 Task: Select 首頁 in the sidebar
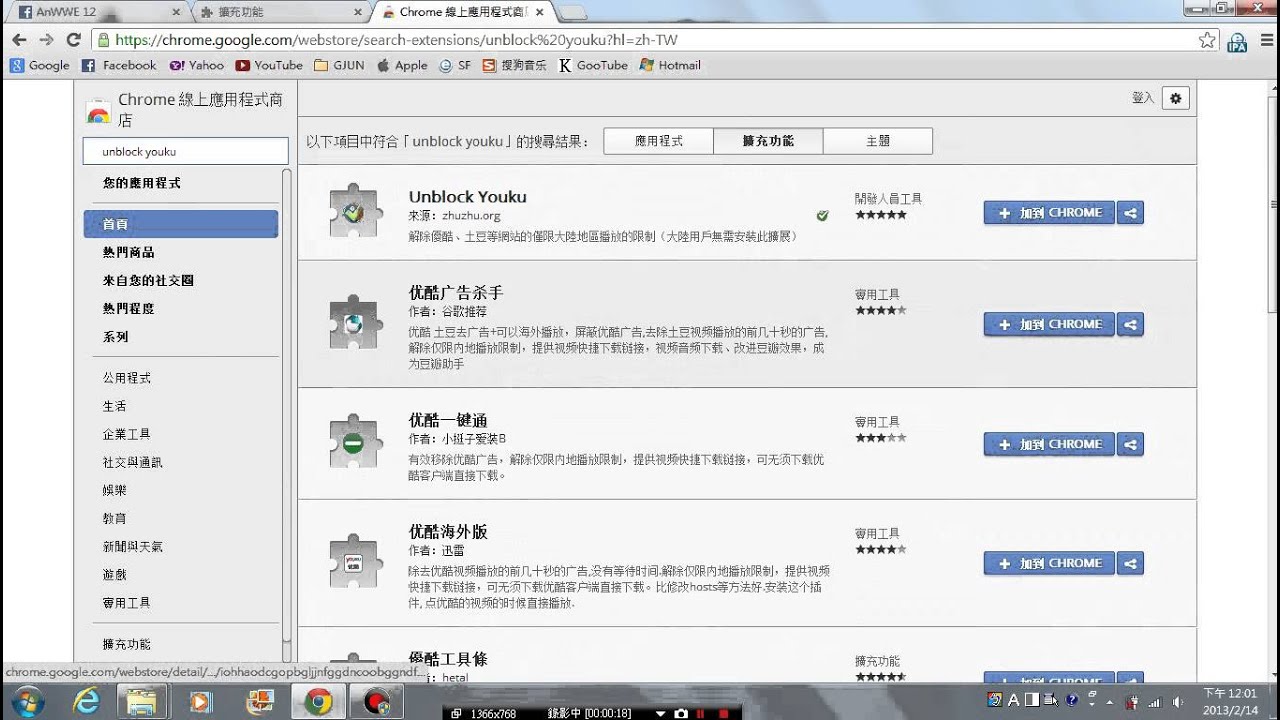181,224
